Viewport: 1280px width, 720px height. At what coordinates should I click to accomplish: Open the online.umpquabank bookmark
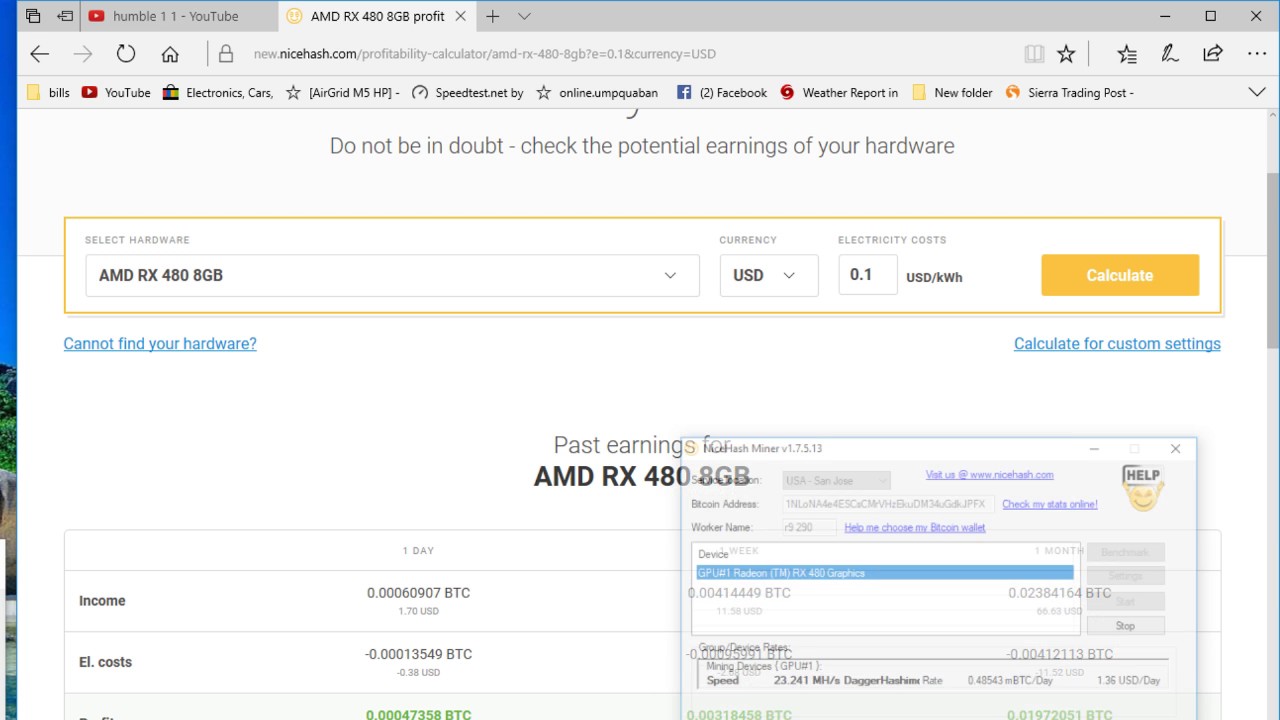coord(597,92)
